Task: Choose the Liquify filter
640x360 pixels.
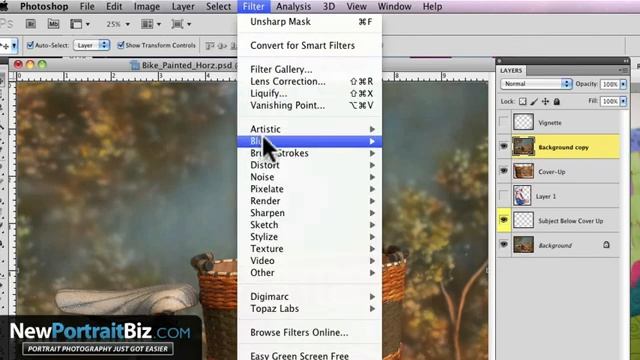Action: [x=309, y=93]
